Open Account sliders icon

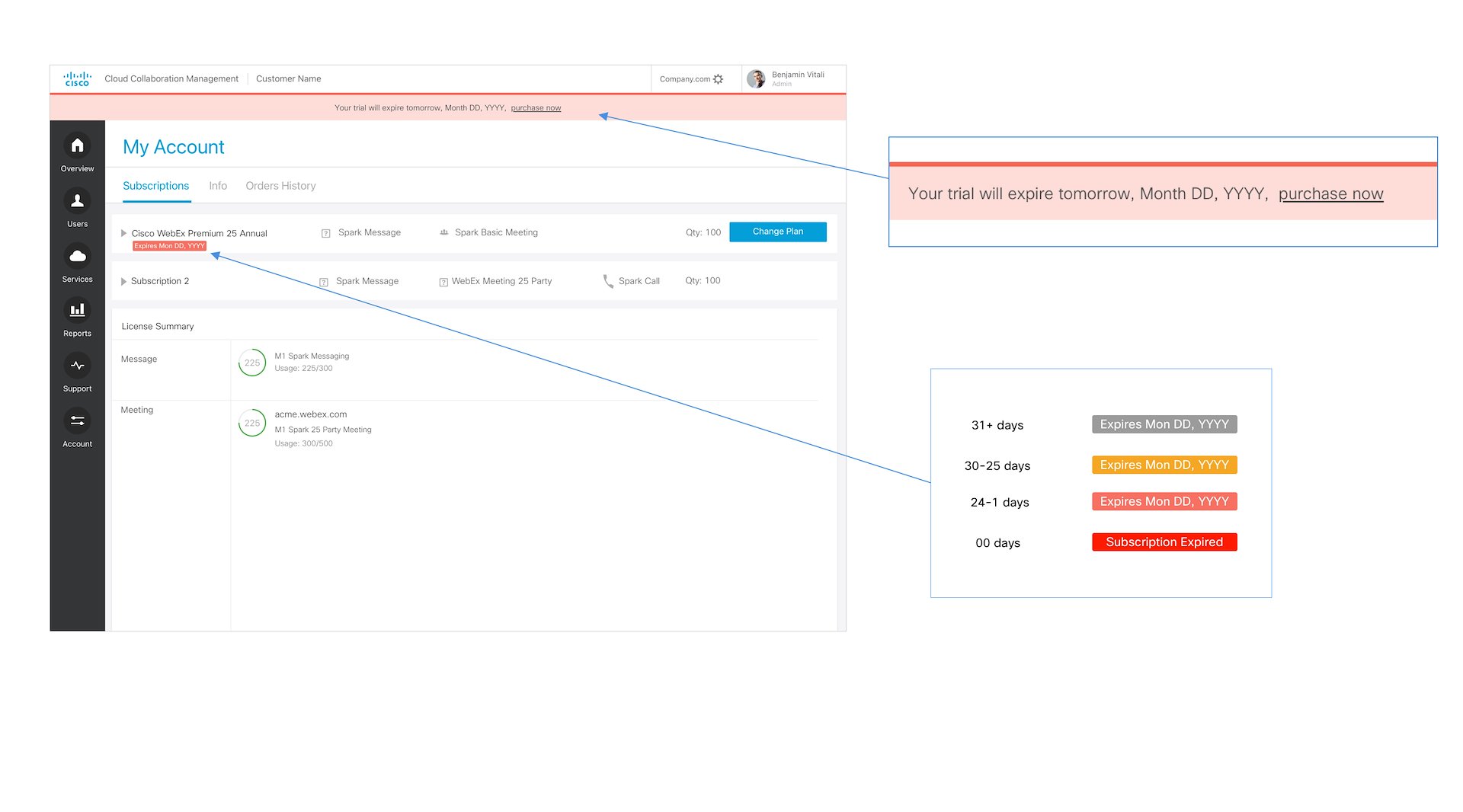click(77, 420)
